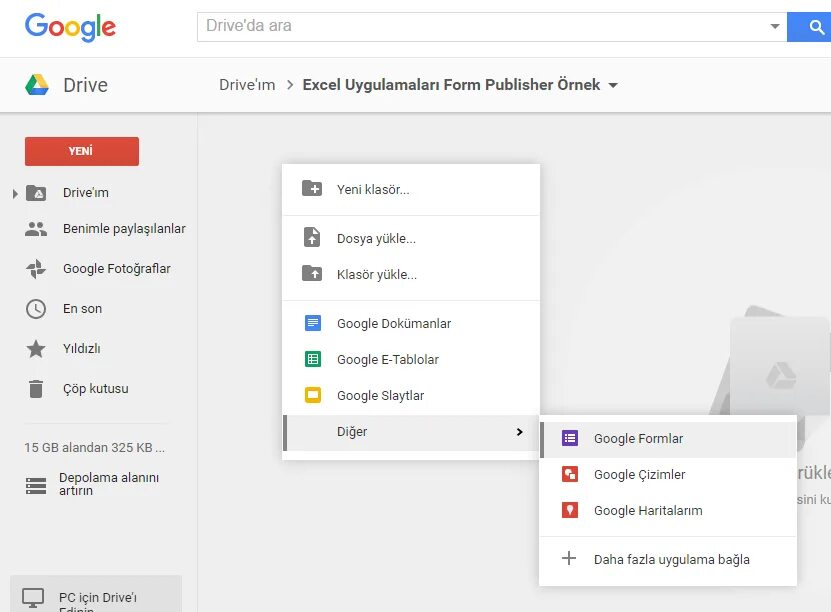Screen dimensions: 831x612
Task: Click the red My Maps pin icon
Action: 570,510
